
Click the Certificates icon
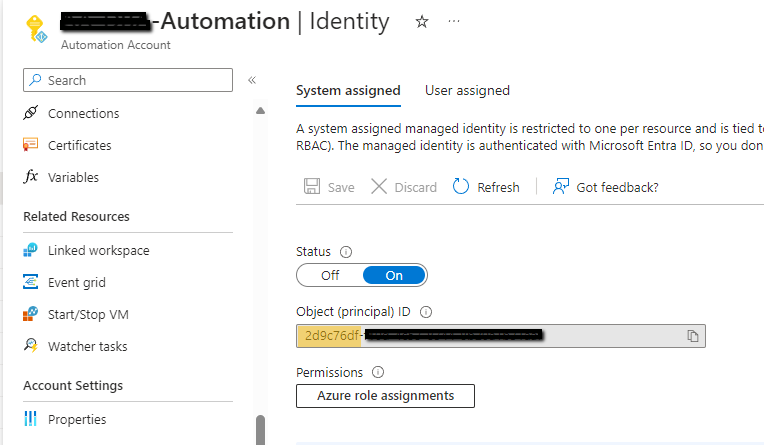point(31,145)
